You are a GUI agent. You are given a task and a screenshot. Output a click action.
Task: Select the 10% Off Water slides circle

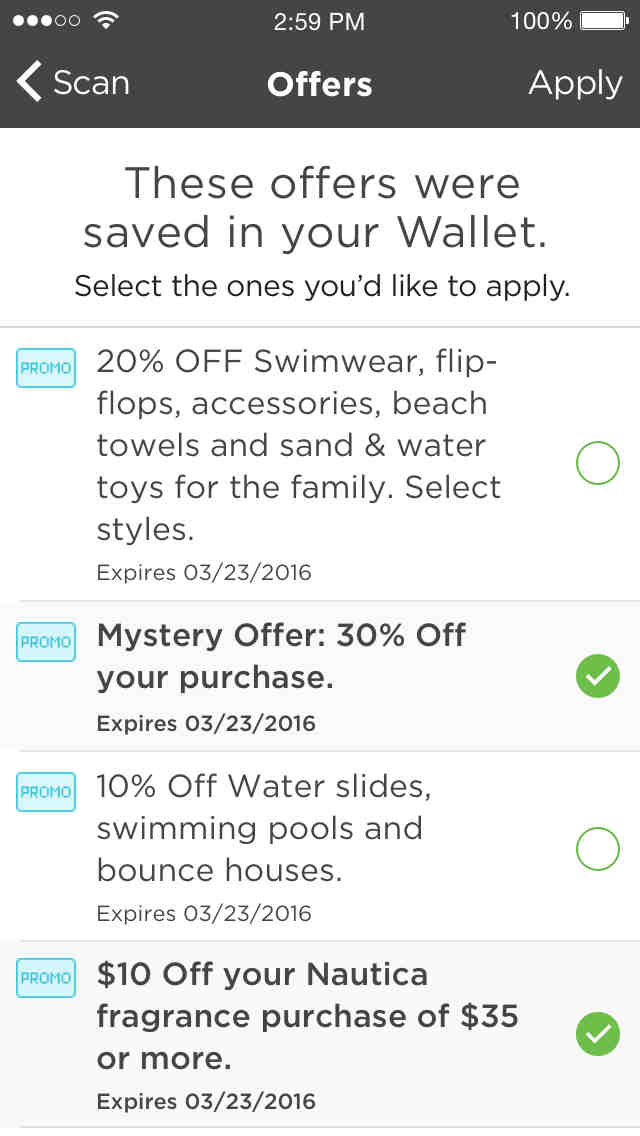pos(598,849)
